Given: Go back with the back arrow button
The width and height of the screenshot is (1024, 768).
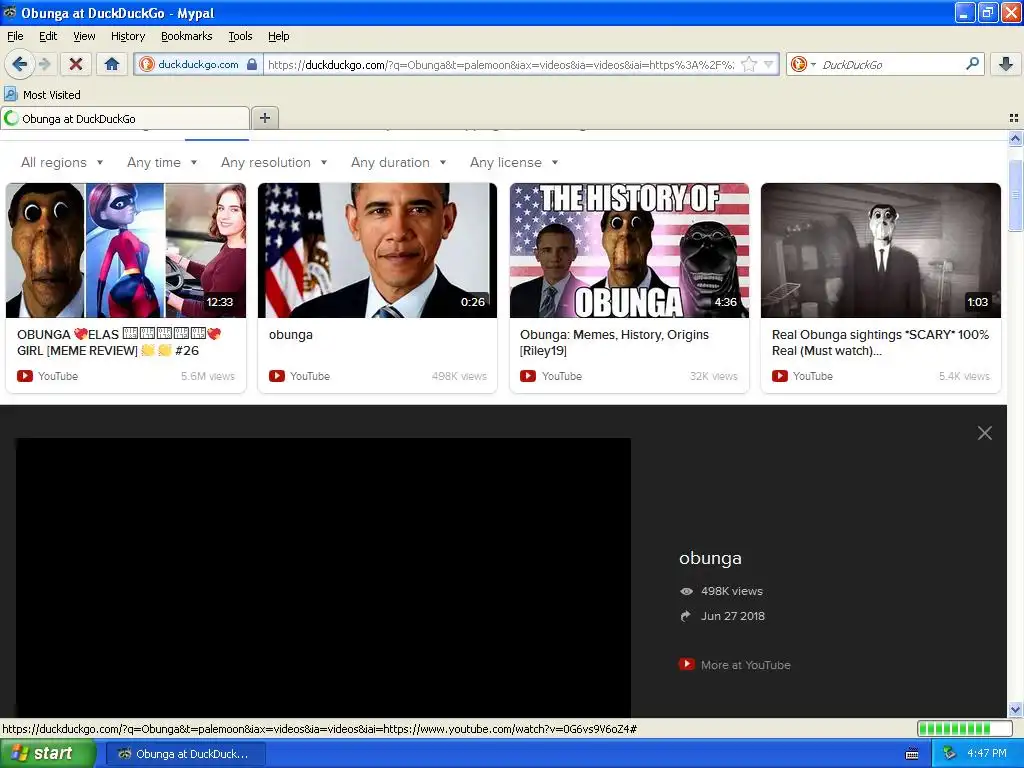Looking at the screenshot, I should point(20,64).
